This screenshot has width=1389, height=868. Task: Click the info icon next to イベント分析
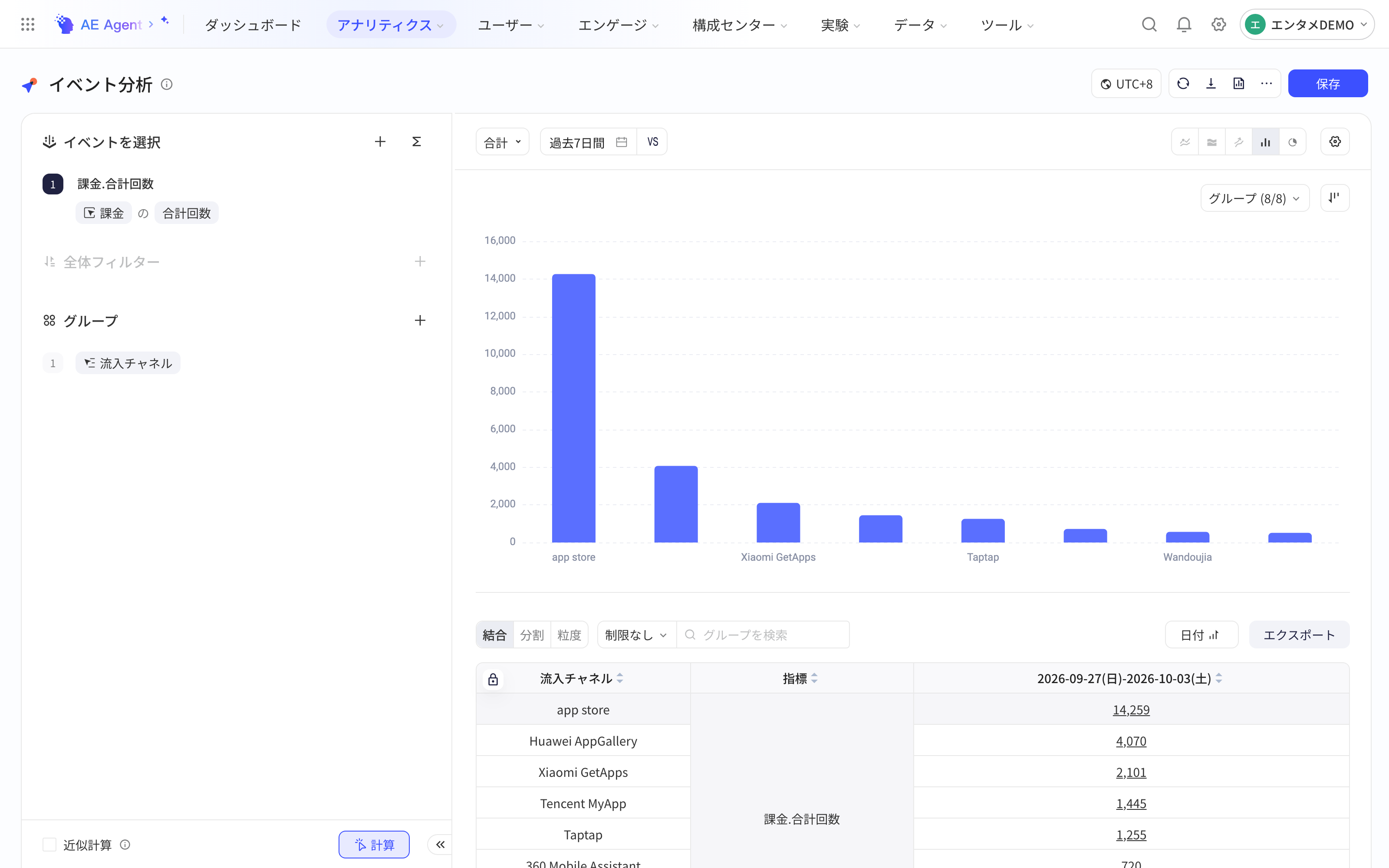166,84
